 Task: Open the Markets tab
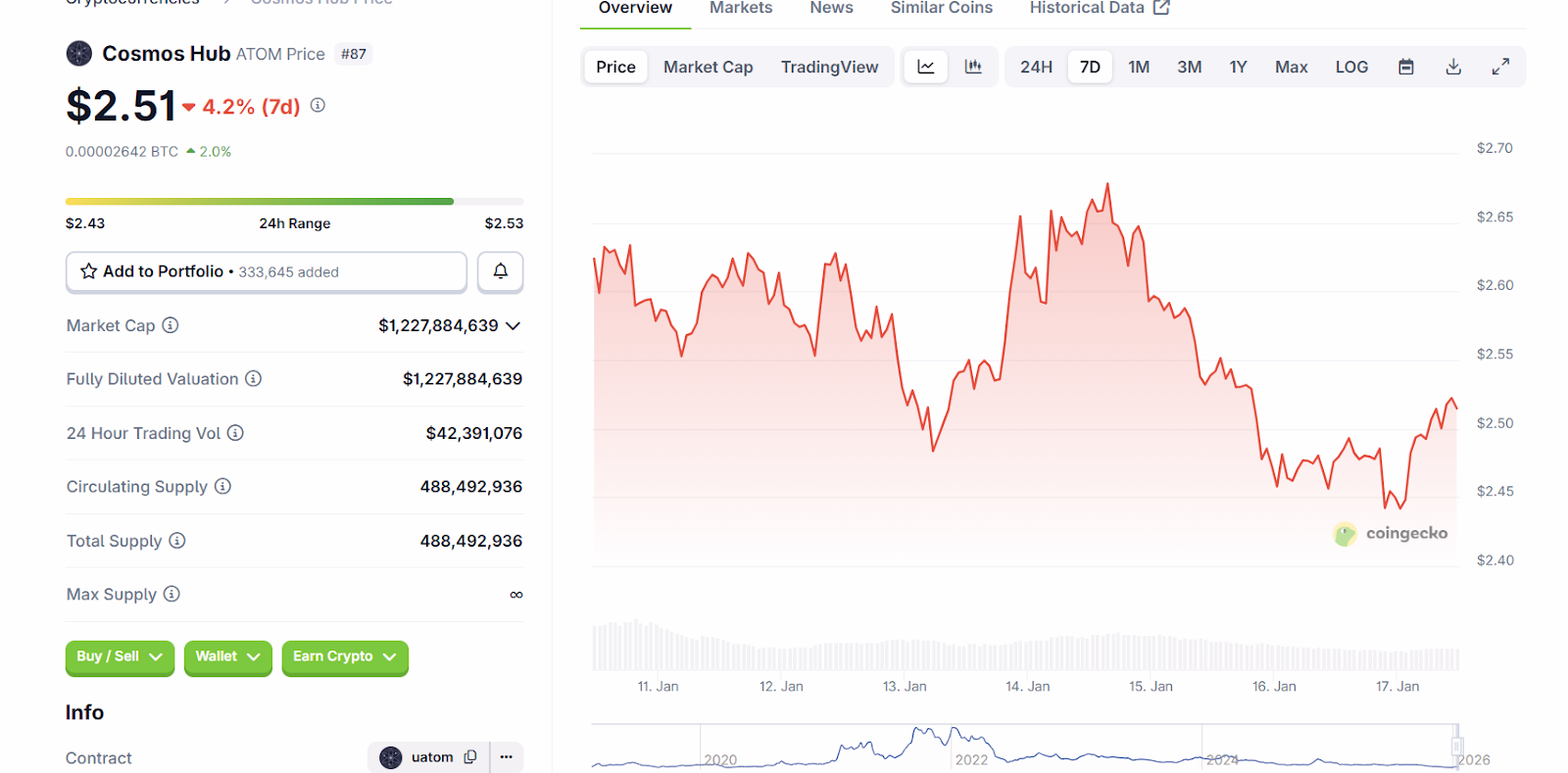click(x=741, y=8)
